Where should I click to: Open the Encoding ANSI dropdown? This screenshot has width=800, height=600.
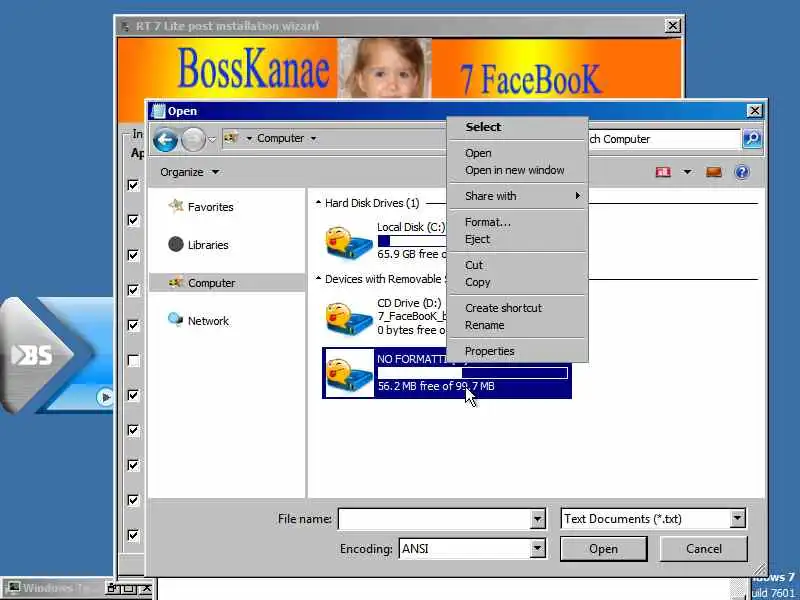click(x=537, y=548)
